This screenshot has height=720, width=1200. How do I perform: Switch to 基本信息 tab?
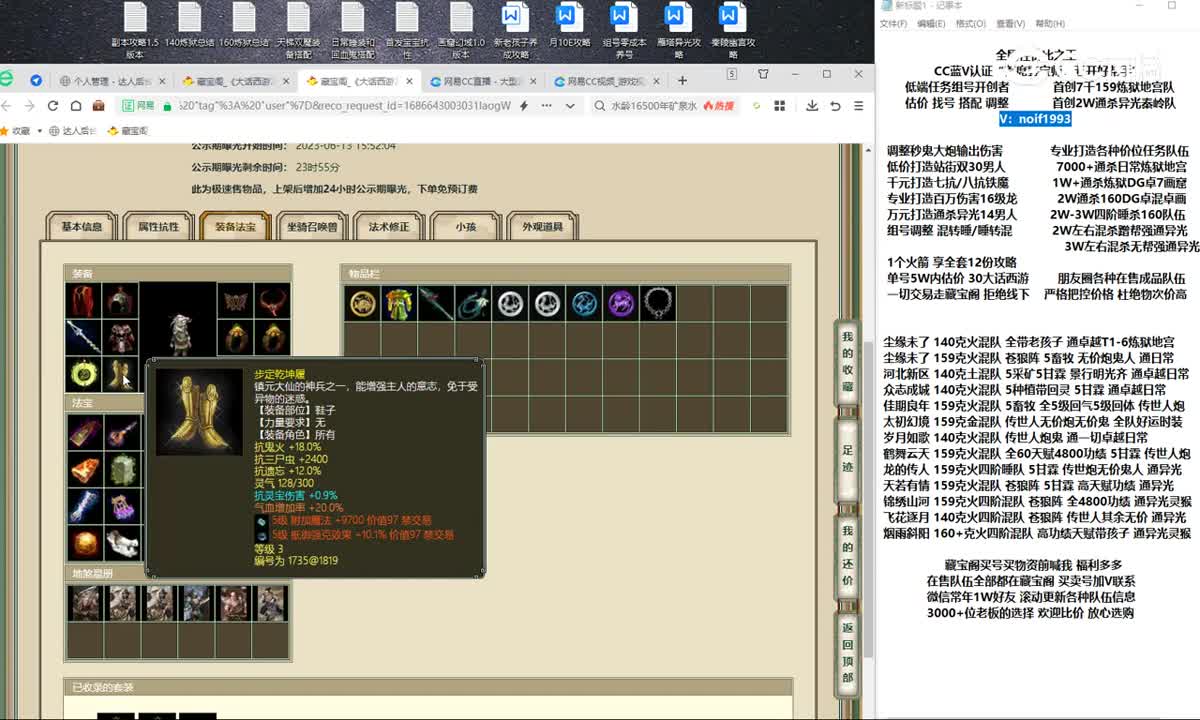(x=82, y=227)
